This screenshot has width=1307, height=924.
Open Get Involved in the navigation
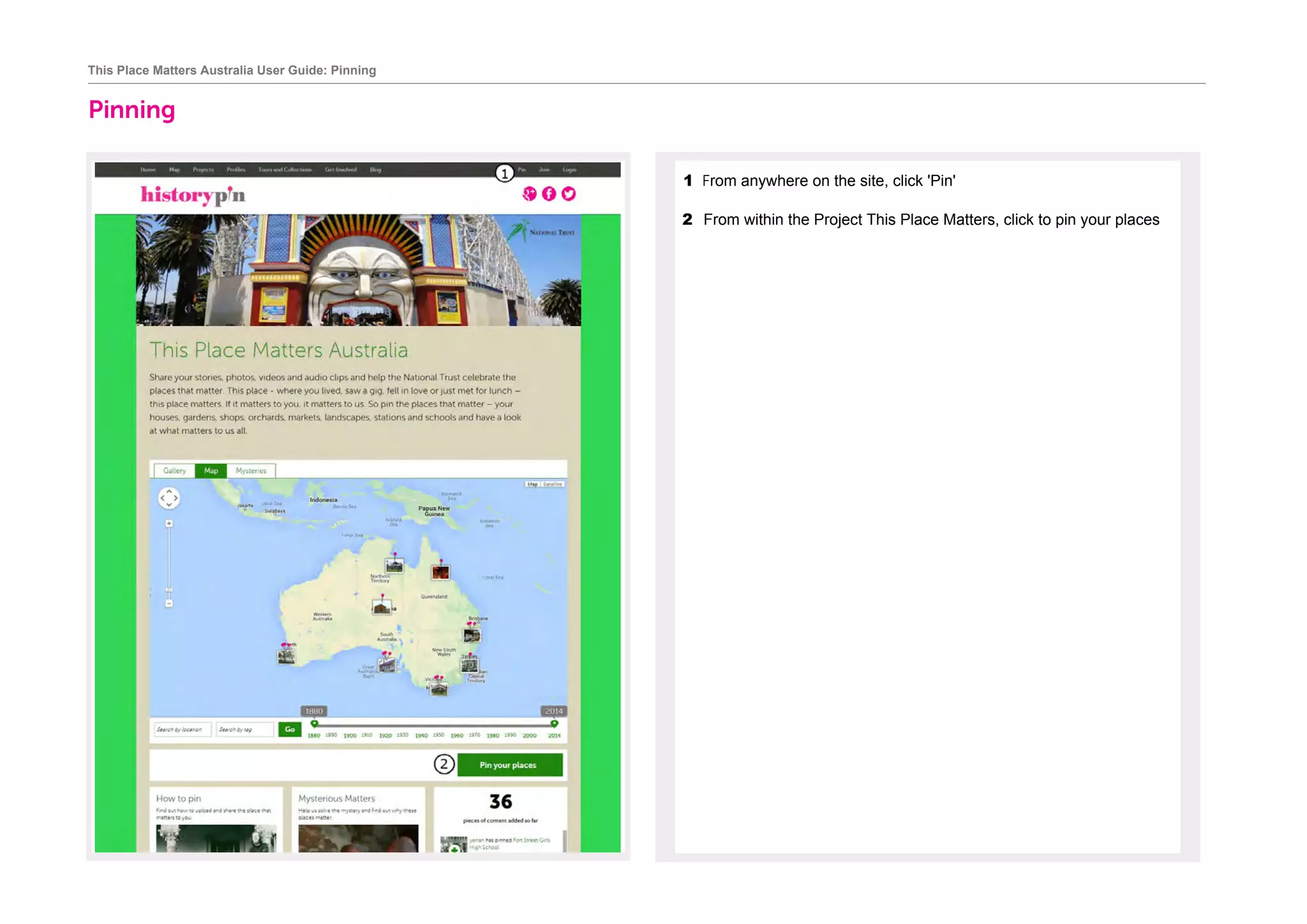(x=341, y=170)
